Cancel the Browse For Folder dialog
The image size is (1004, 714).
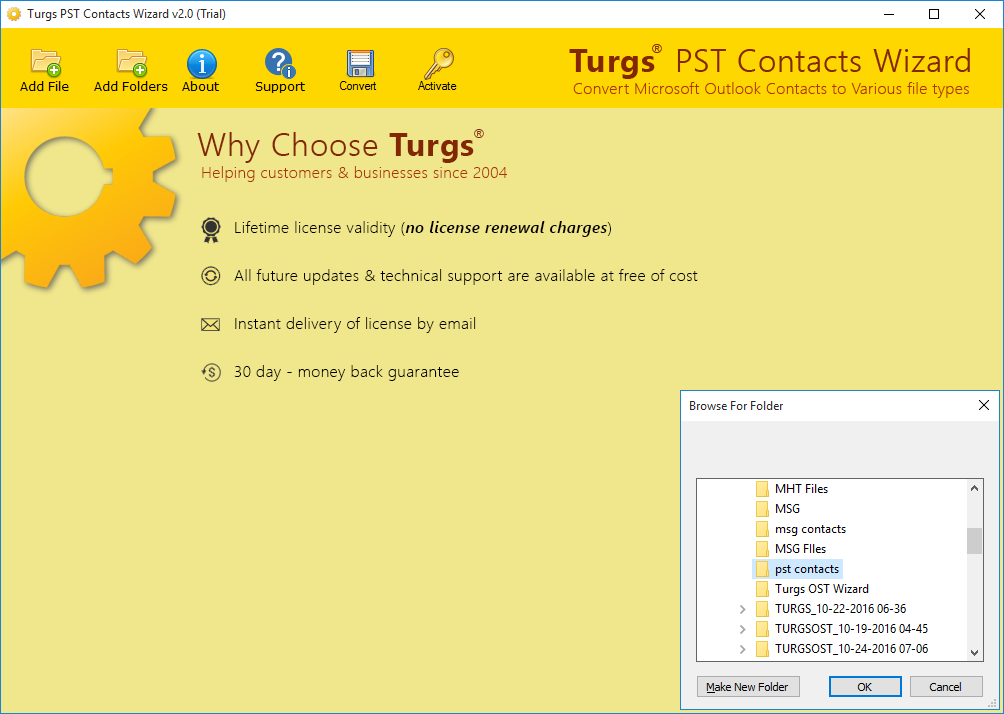click(945, 686)
